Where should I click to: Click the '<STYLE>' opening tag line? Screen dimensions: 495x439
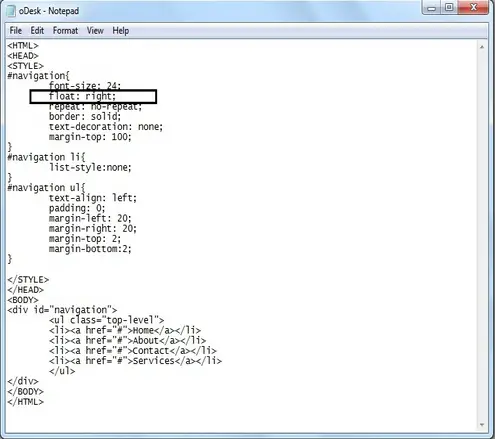[25, 66]
